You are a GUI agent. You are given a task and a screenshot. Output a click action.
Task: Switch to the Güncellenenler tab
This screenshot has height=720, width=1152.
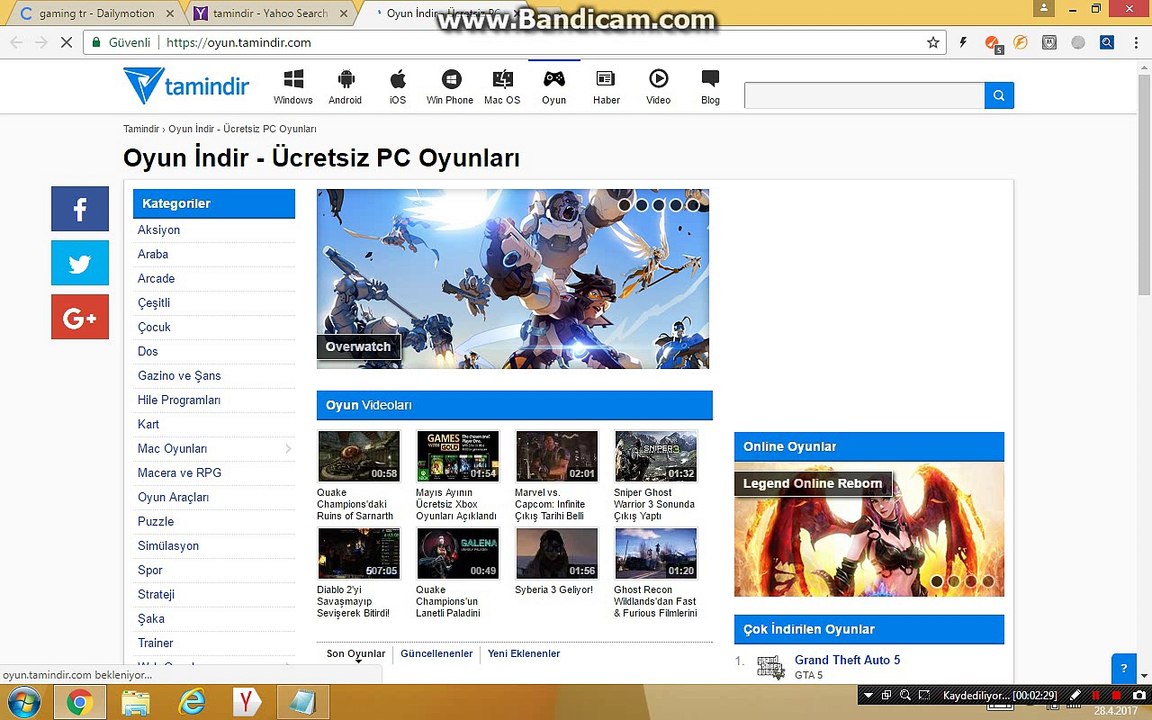pyautogui.click(x=436, y=654)
